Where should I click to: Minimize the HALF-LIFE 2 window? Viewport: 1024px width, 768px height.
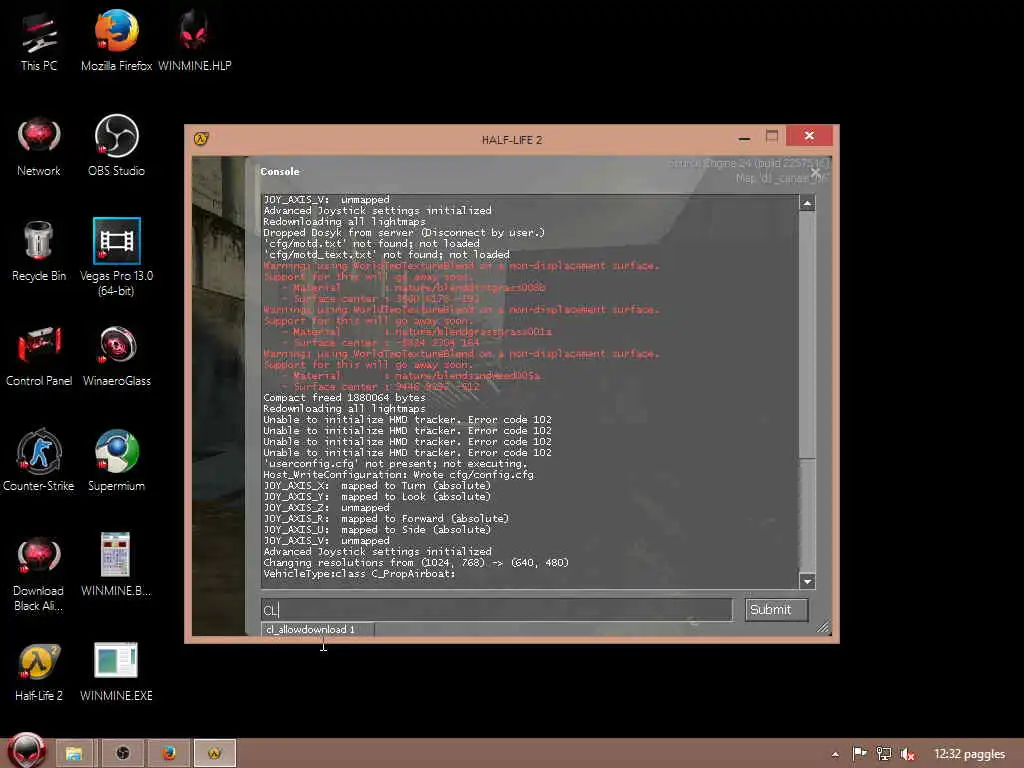[x=744, y=138]
